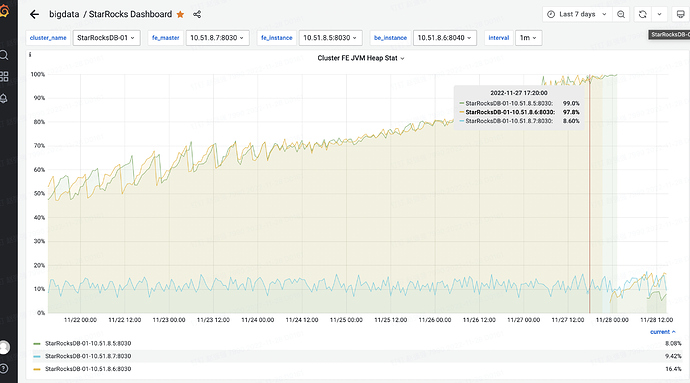Image resolution: width=690 pixels, height=383 pixels.
Task: Open the share dashboard icon
Action: point(197,15)
